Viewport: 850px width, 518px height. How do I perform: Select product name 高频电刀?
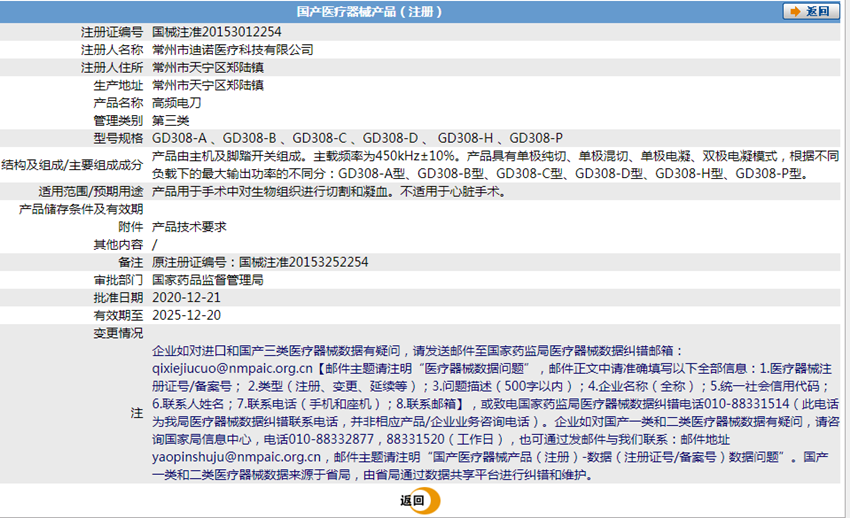177,102
